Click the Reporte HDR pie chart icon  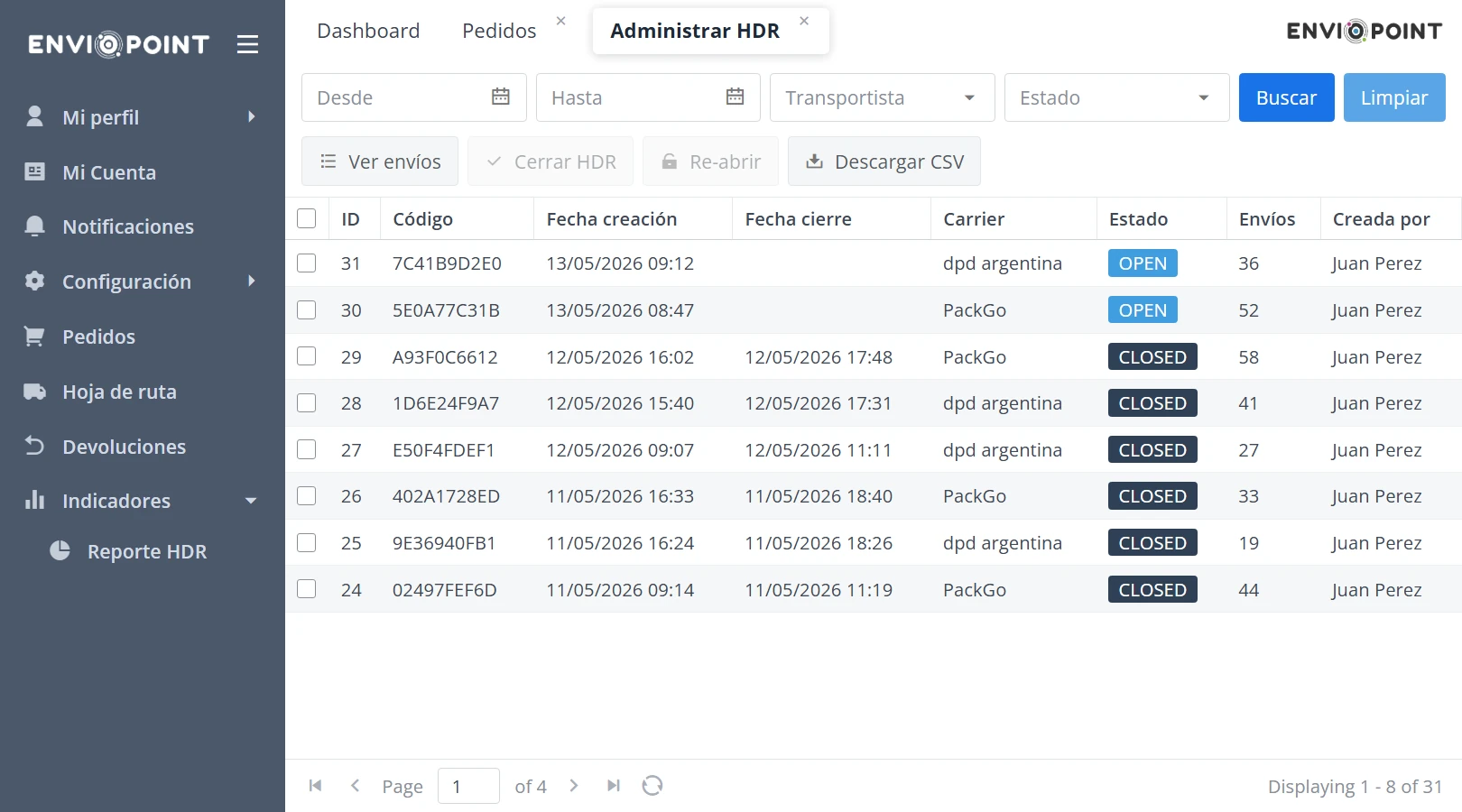click(x=60, y=550)
